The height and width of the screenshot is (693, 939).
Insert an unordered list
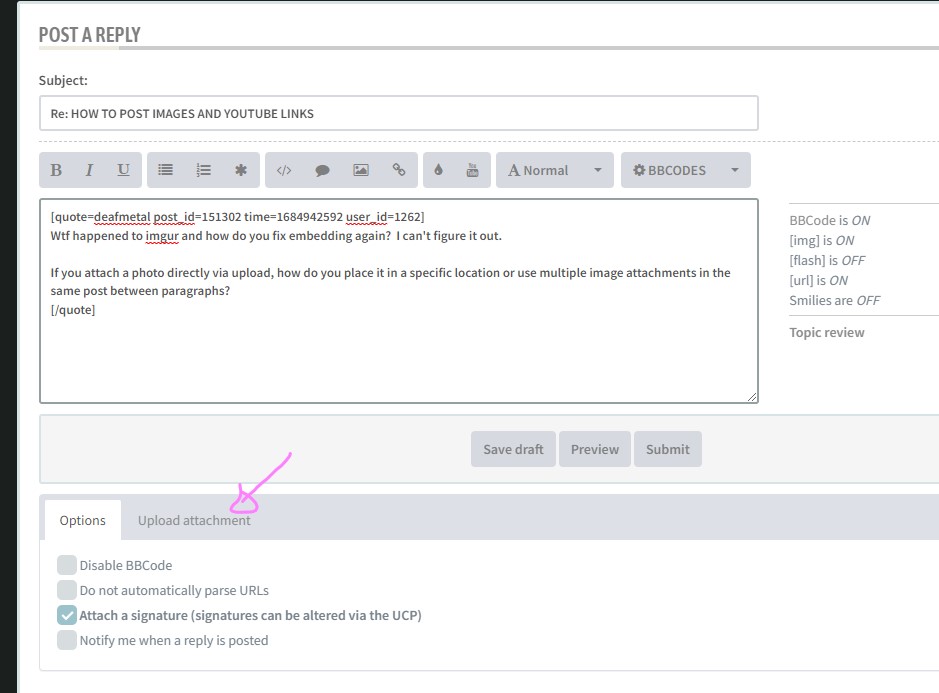[x=165, y=170]
